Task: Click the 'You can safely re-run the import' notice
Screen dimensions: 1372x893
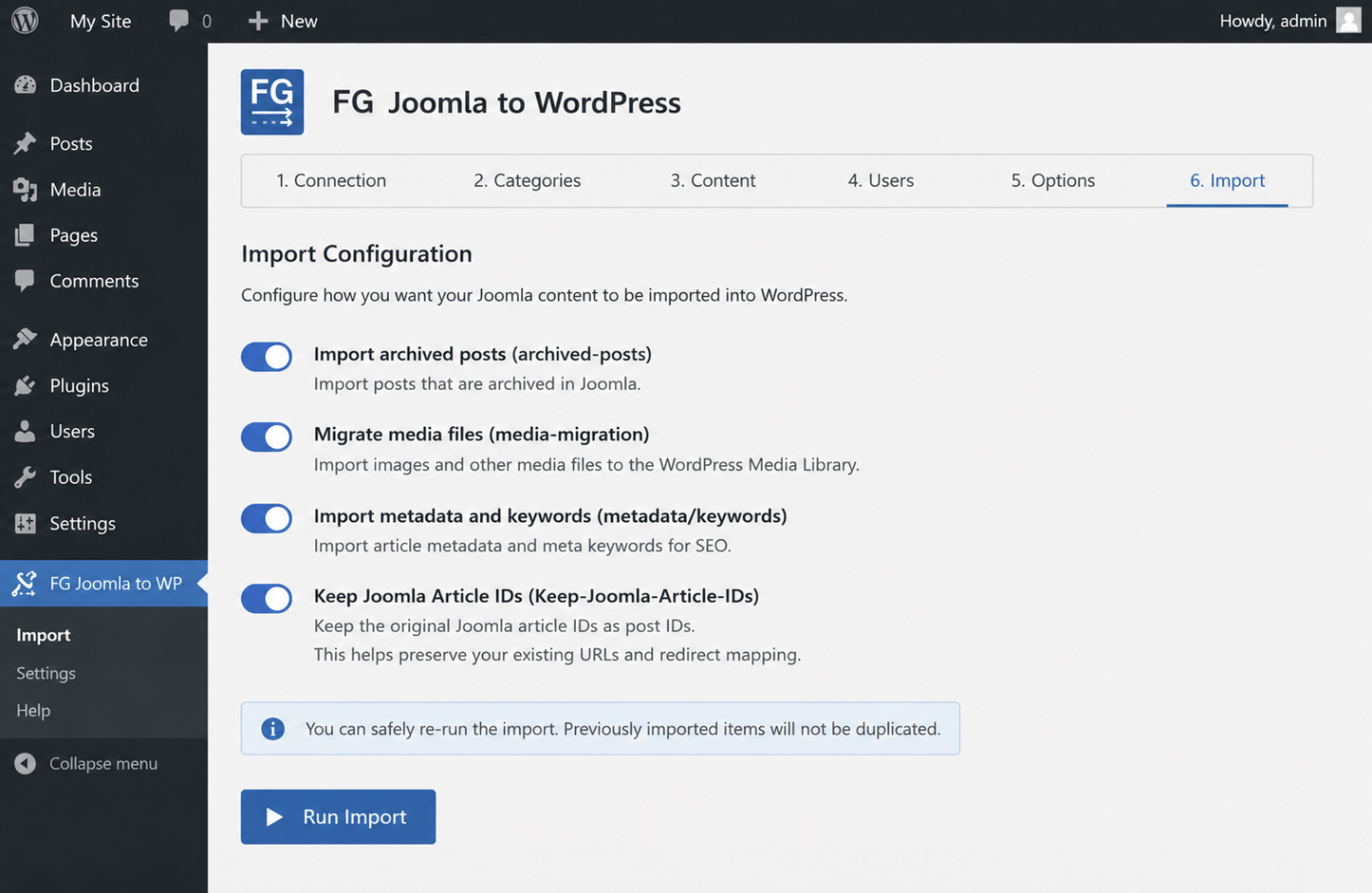Action: pos(600,728)
